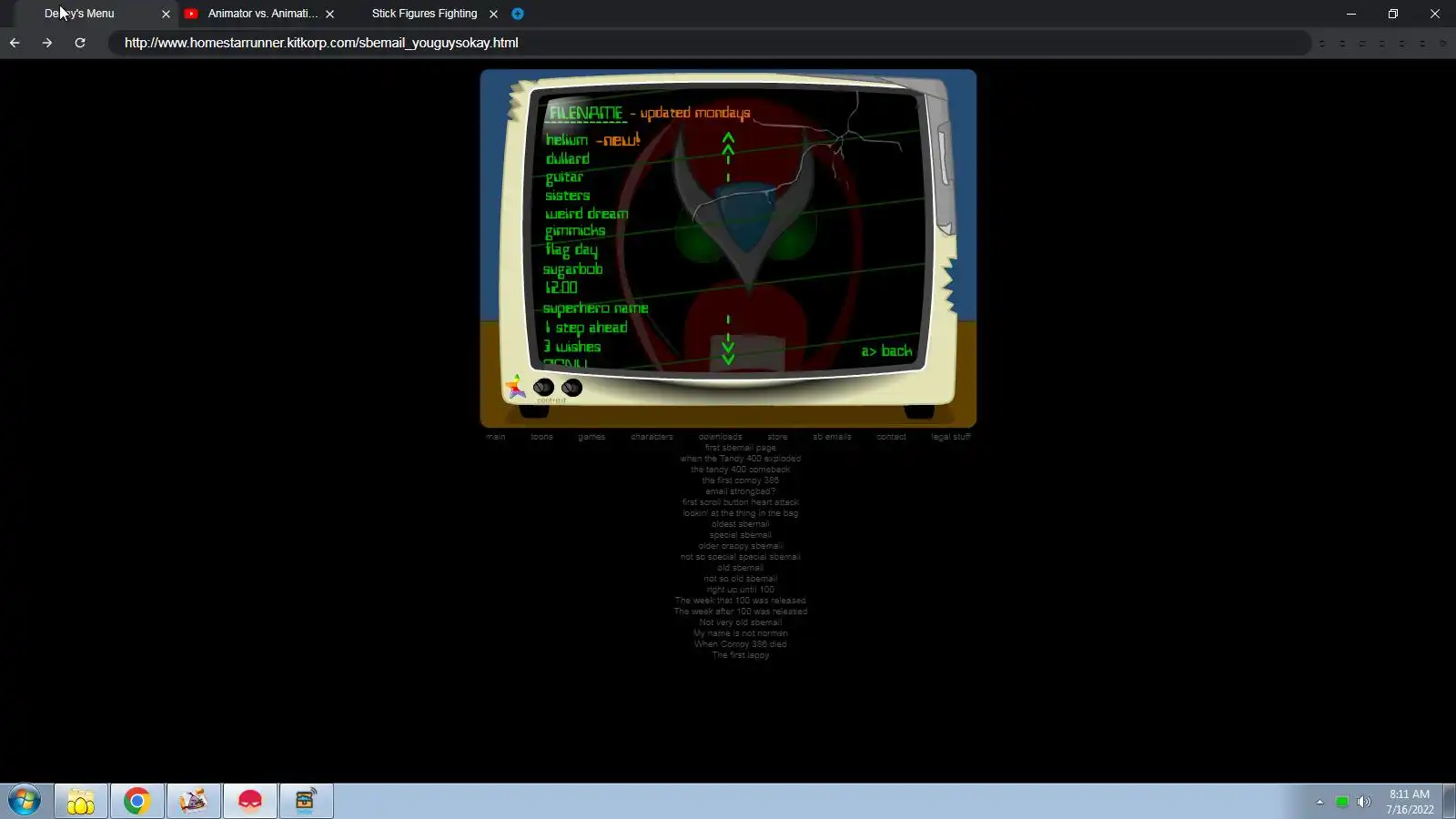Screen dimensions: 1456x819
Task: Open the 'games' navigation link
Action: 591,437
